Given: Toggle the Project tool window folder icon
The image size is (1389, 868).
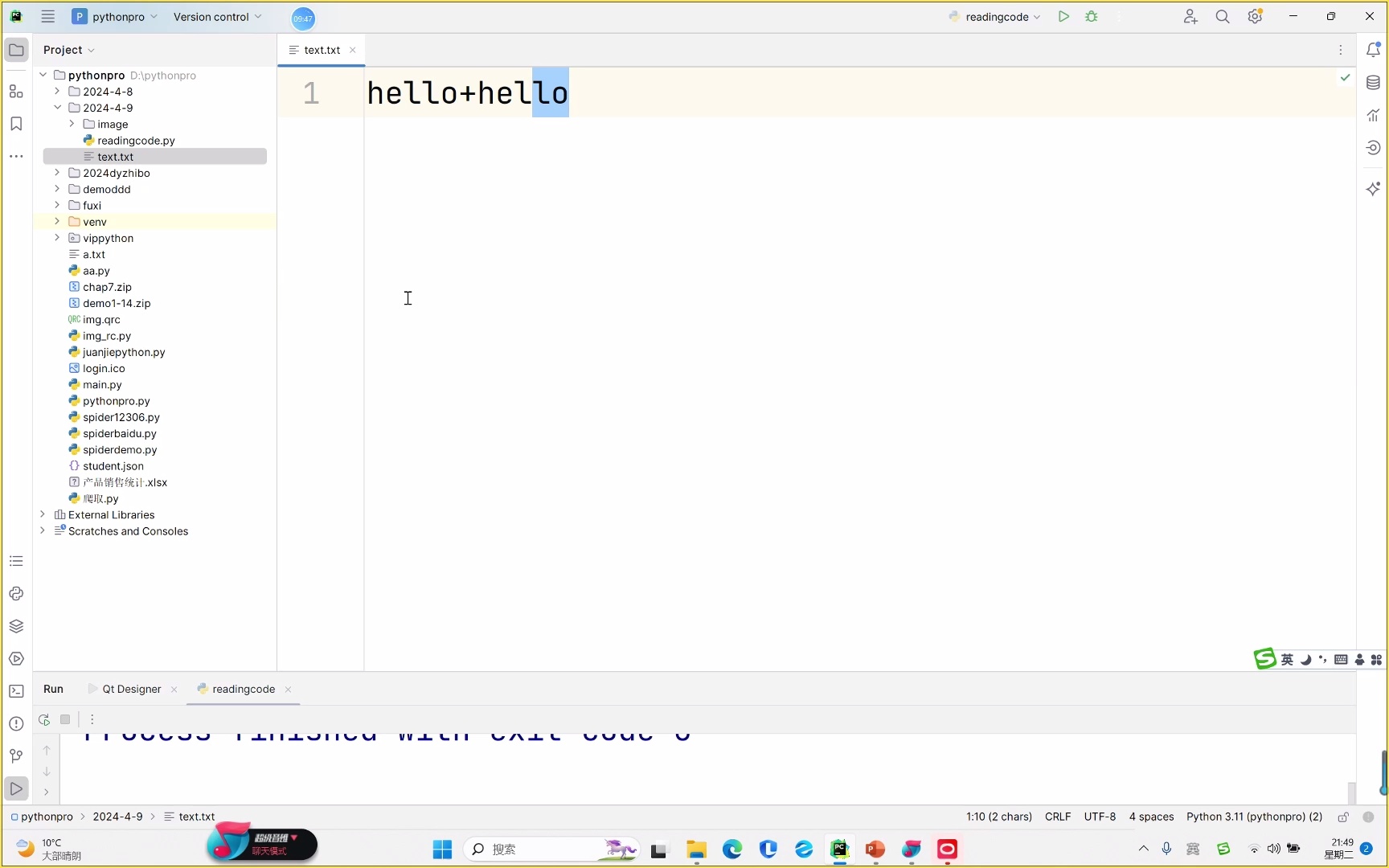Looking at the screenshot, I should coord(16,50).
